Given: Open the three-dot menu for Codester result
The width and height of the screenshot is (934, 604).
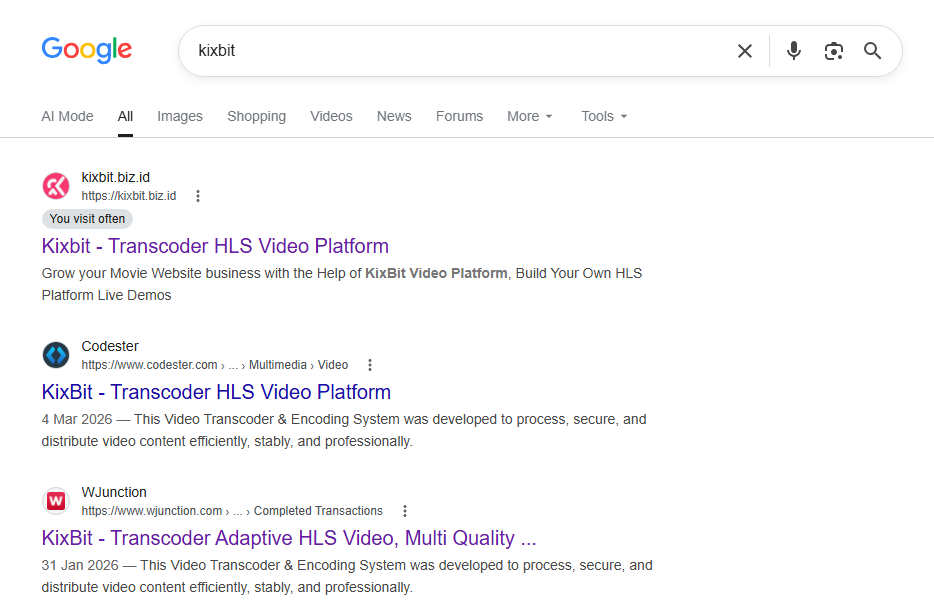Looking at the screenshot, I should [370, 365].
